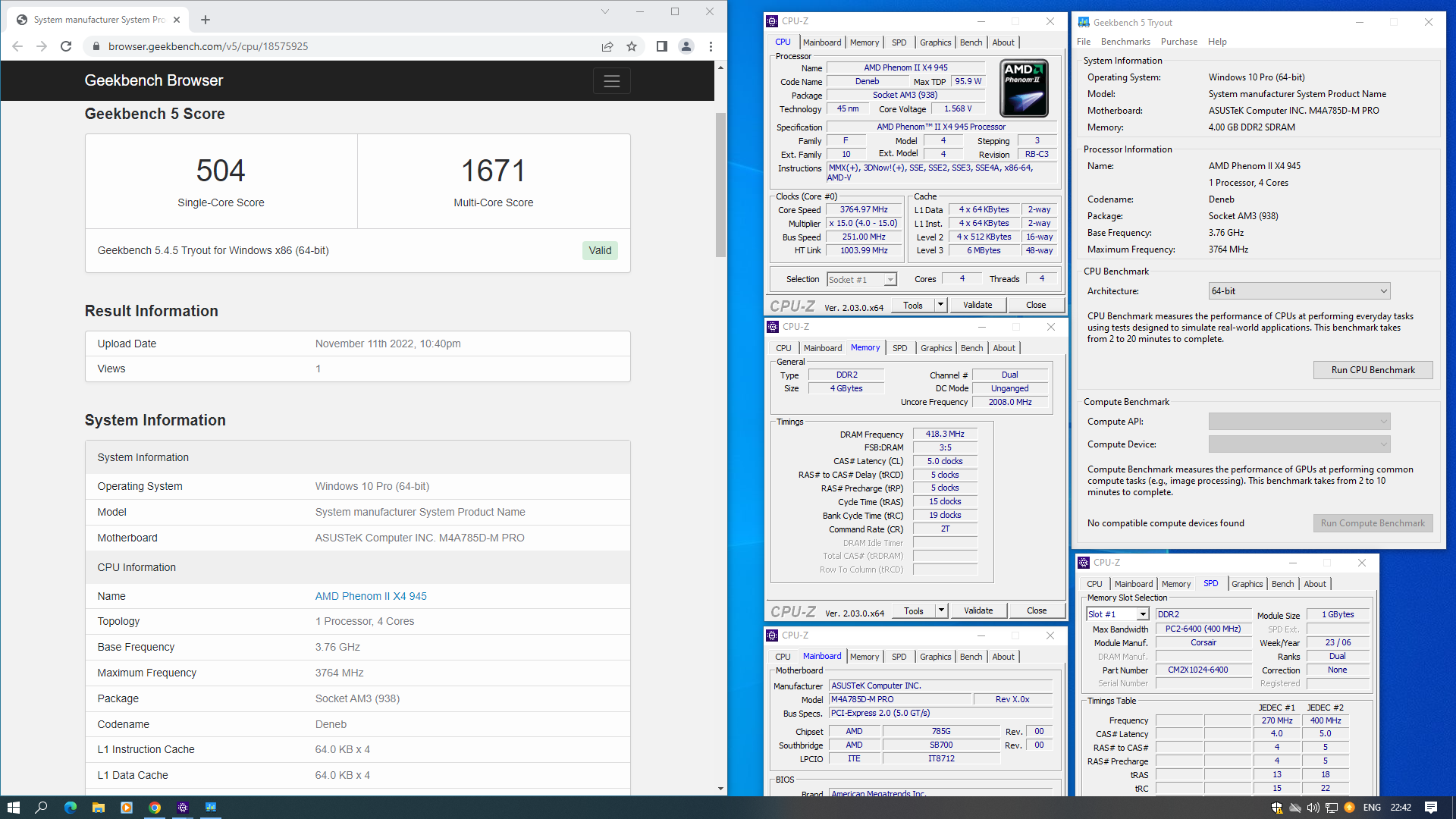Open the volume speaker tray icon
The width and height of the screenshot is (1456, 819).
(x=1313, y=808)
